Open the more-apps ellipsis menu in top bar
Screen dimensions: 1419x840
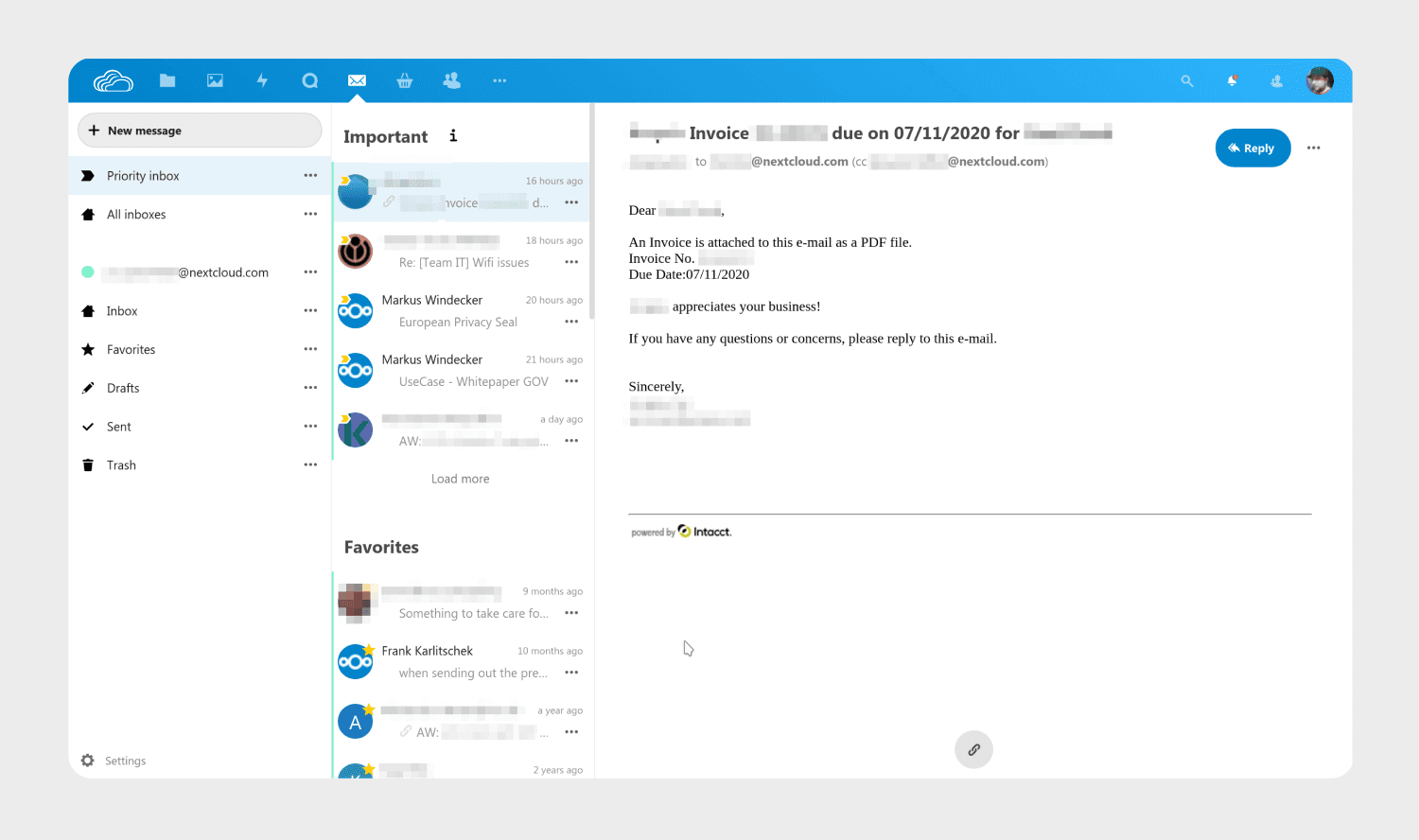point(499,80)
